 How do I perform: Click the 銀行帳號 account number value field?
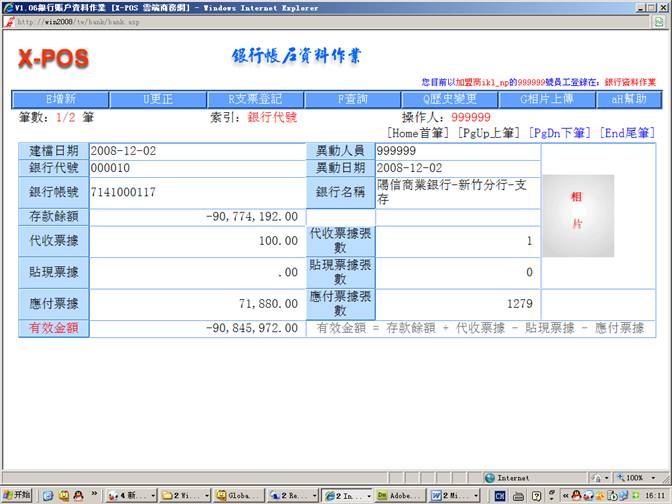coord(196,192)
